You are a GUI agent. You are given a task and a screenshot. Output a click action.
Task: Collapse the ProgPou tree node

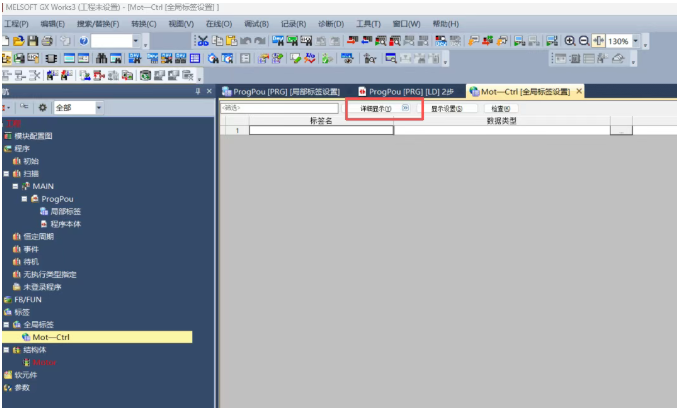point(25,198)
